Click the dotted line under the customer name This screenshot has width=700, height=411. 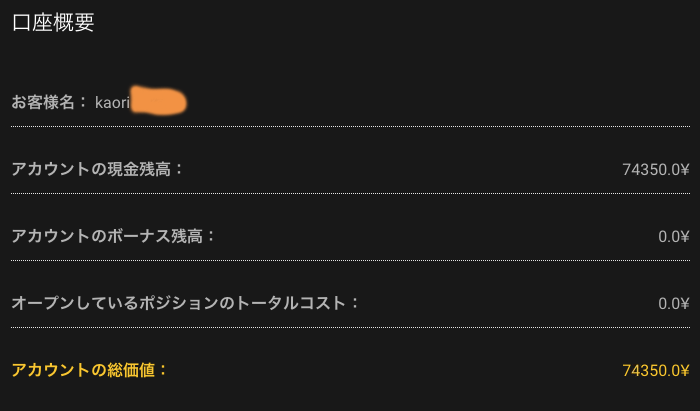(350, 127)
